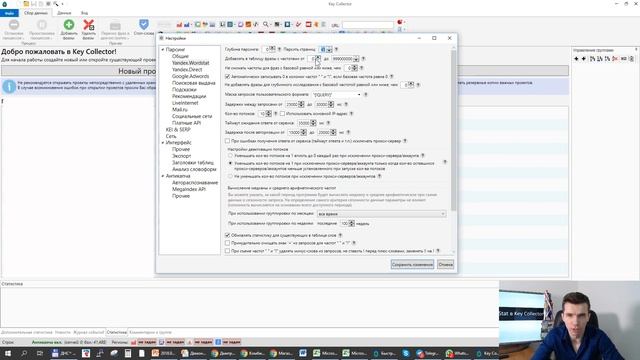The height and width of the screenshot is (360, 640).
Task: Click the first star icon in group management panel
Action: click(x=576, y=59)
